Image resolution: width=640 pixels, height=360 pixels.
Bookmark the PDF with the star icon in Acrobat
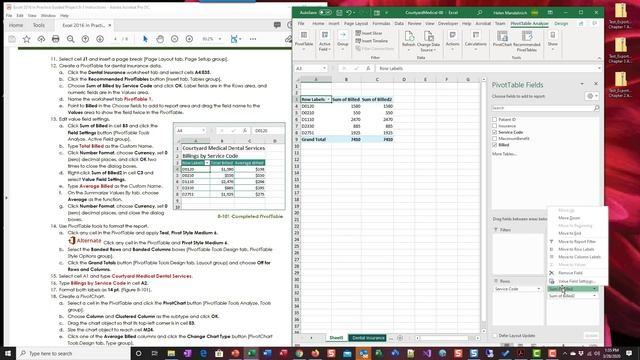(x=27, y=39)
